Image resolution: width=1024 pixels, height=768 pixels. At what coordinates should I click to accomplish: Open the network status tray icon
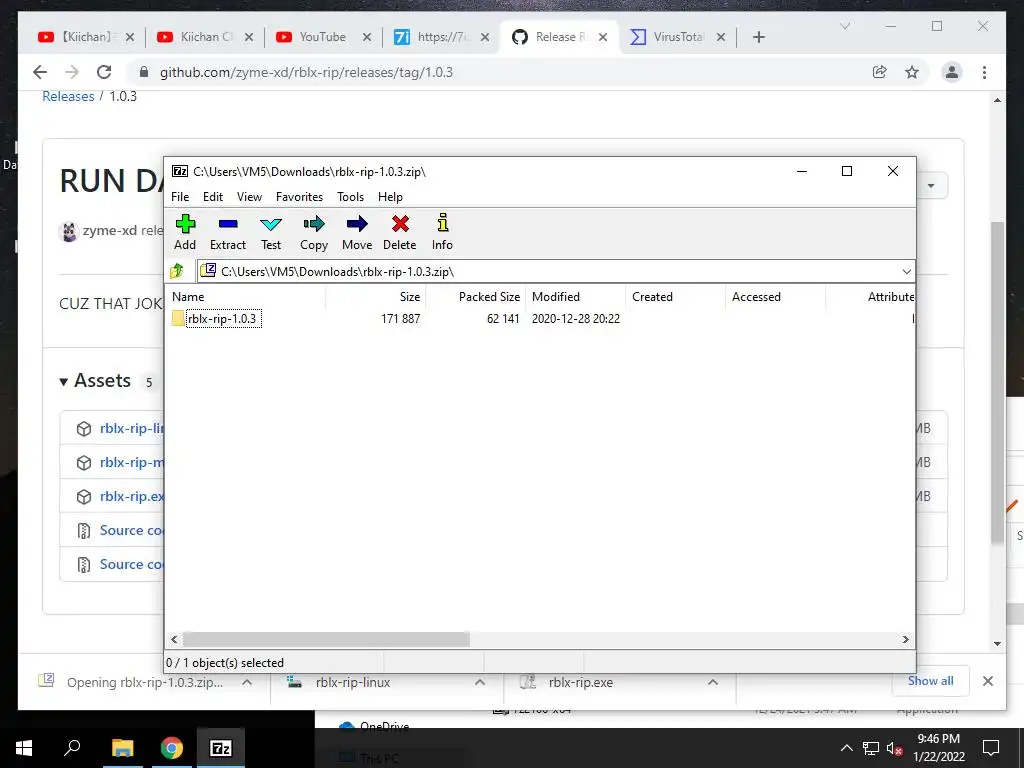871,748
